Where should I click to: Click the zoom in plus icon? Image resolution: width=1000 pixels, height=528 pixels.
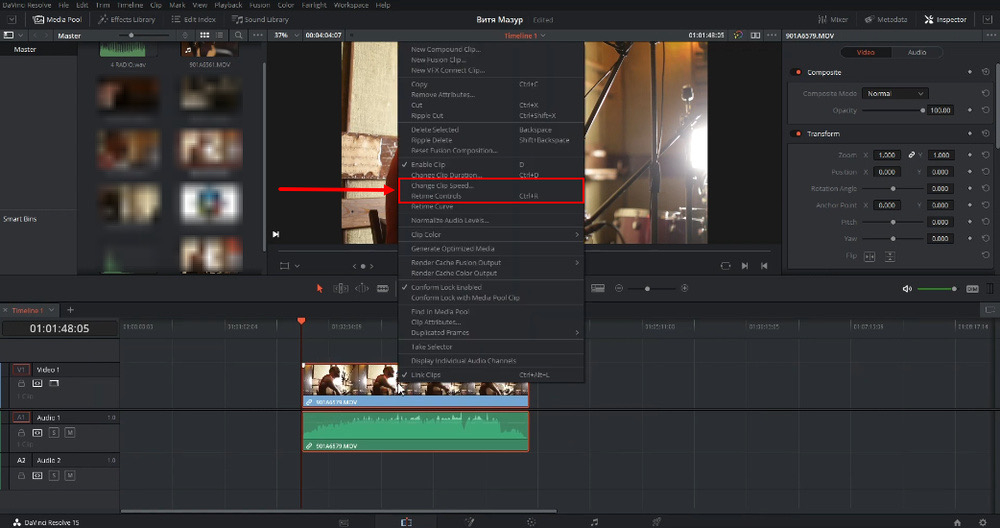pyautogui.click(x=684, y=288)
